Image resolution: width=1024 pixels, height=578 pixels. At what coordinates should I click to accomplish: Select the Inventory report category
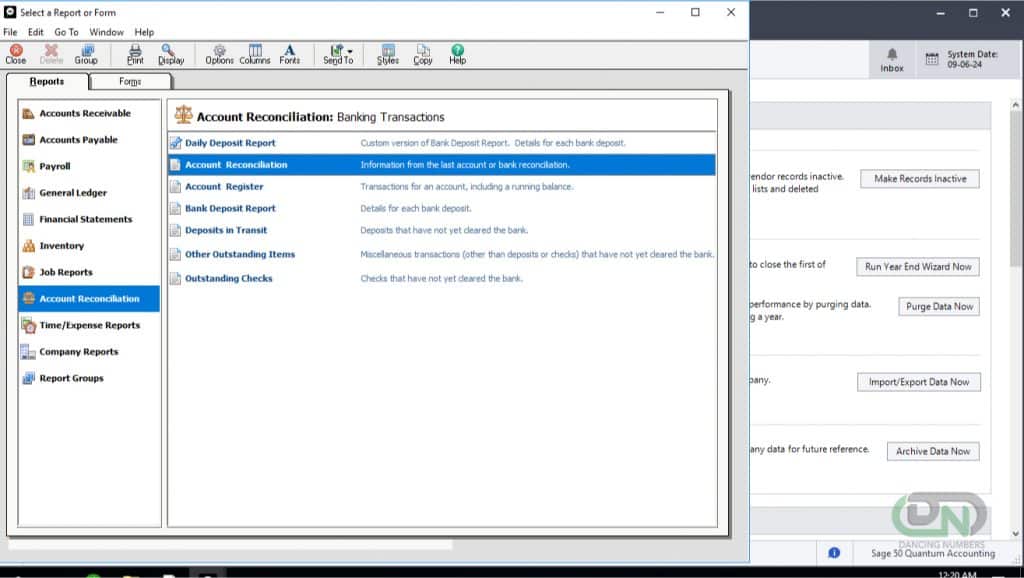coord(89,246)
